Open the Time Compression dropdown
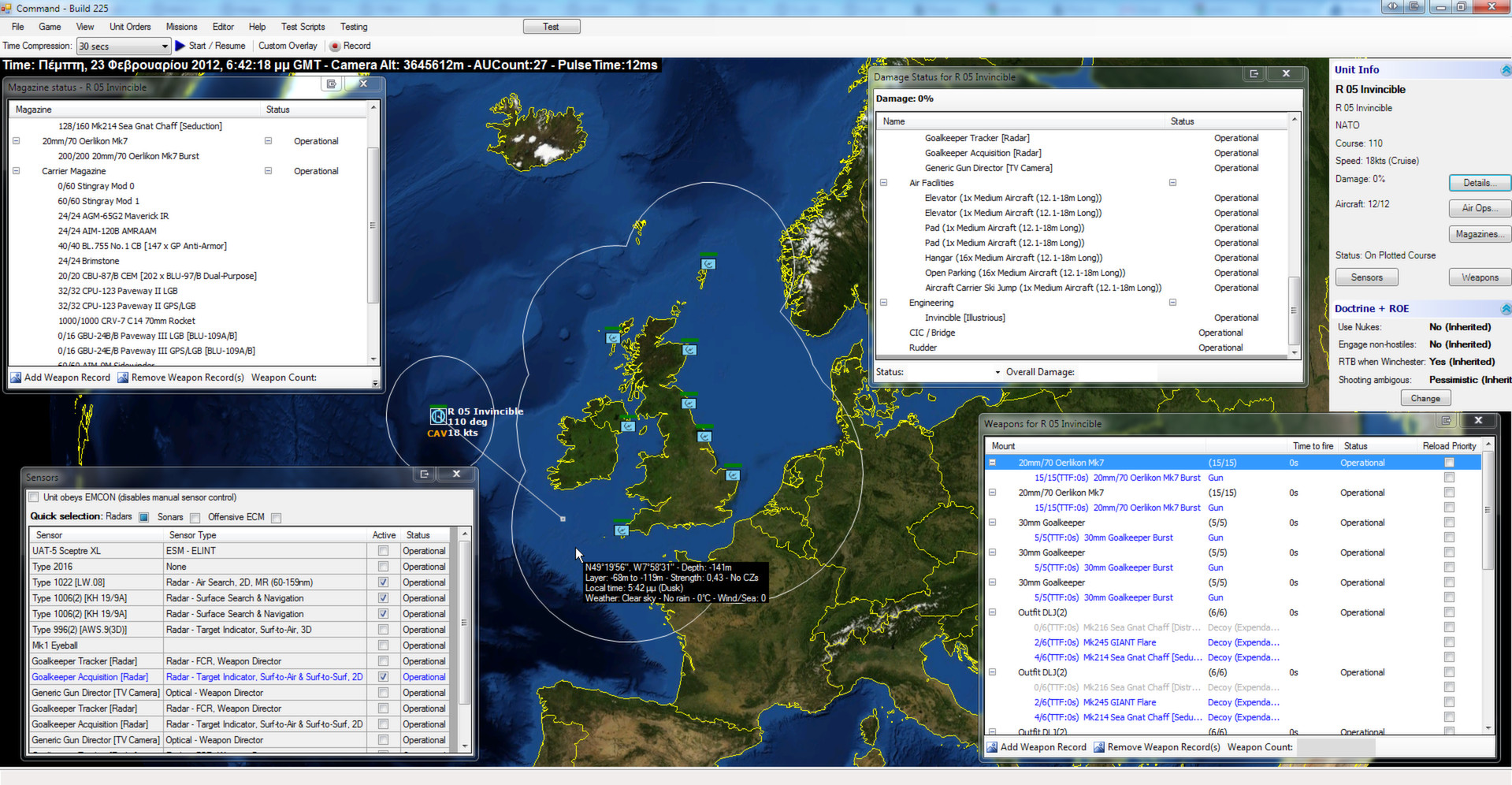Screen dimensions: 1512x785 pos(166,45)
